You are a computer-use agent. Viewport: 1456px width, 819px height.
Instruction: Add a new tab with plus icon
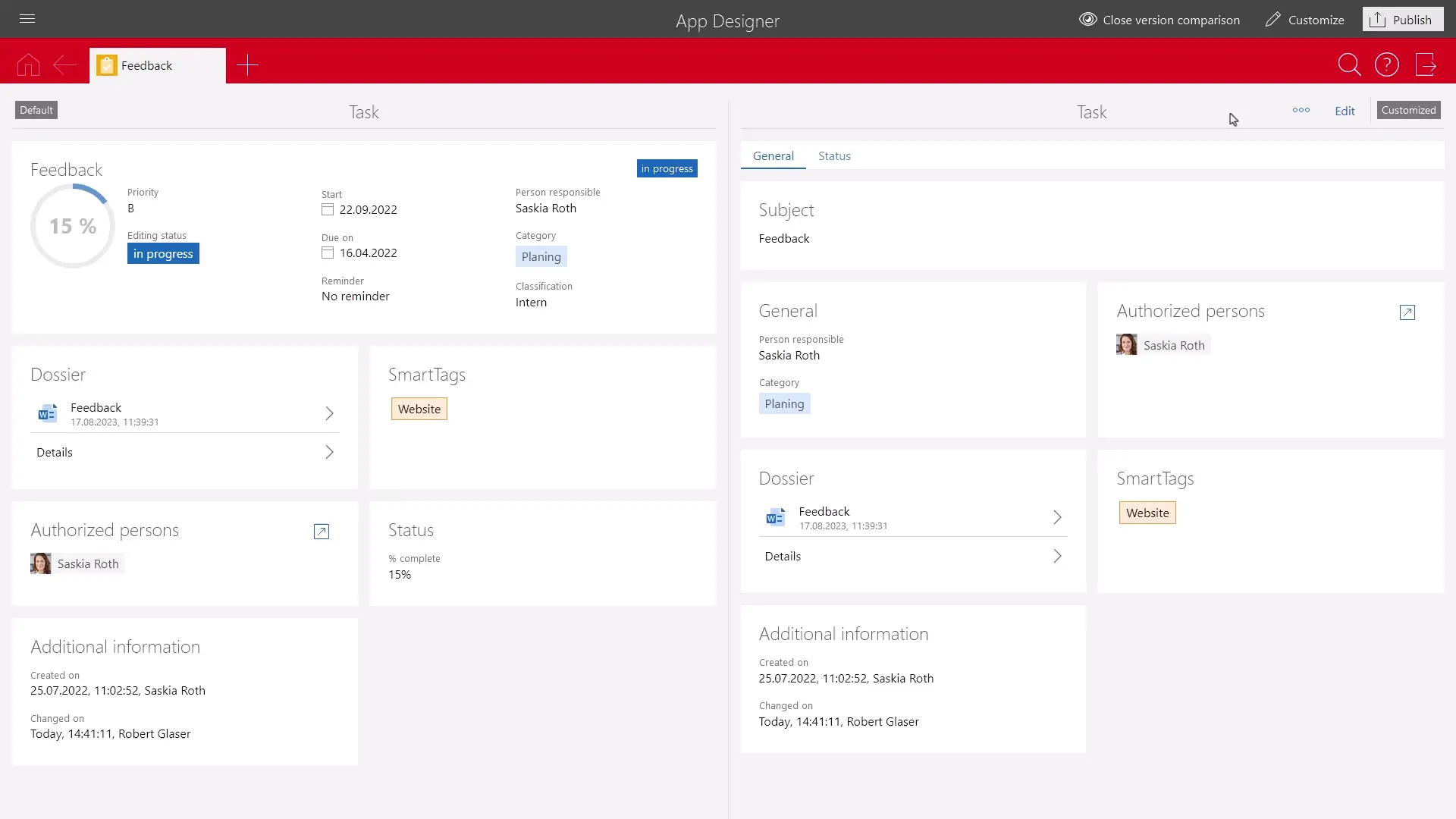pyautogui.click(x=247, y=65)
